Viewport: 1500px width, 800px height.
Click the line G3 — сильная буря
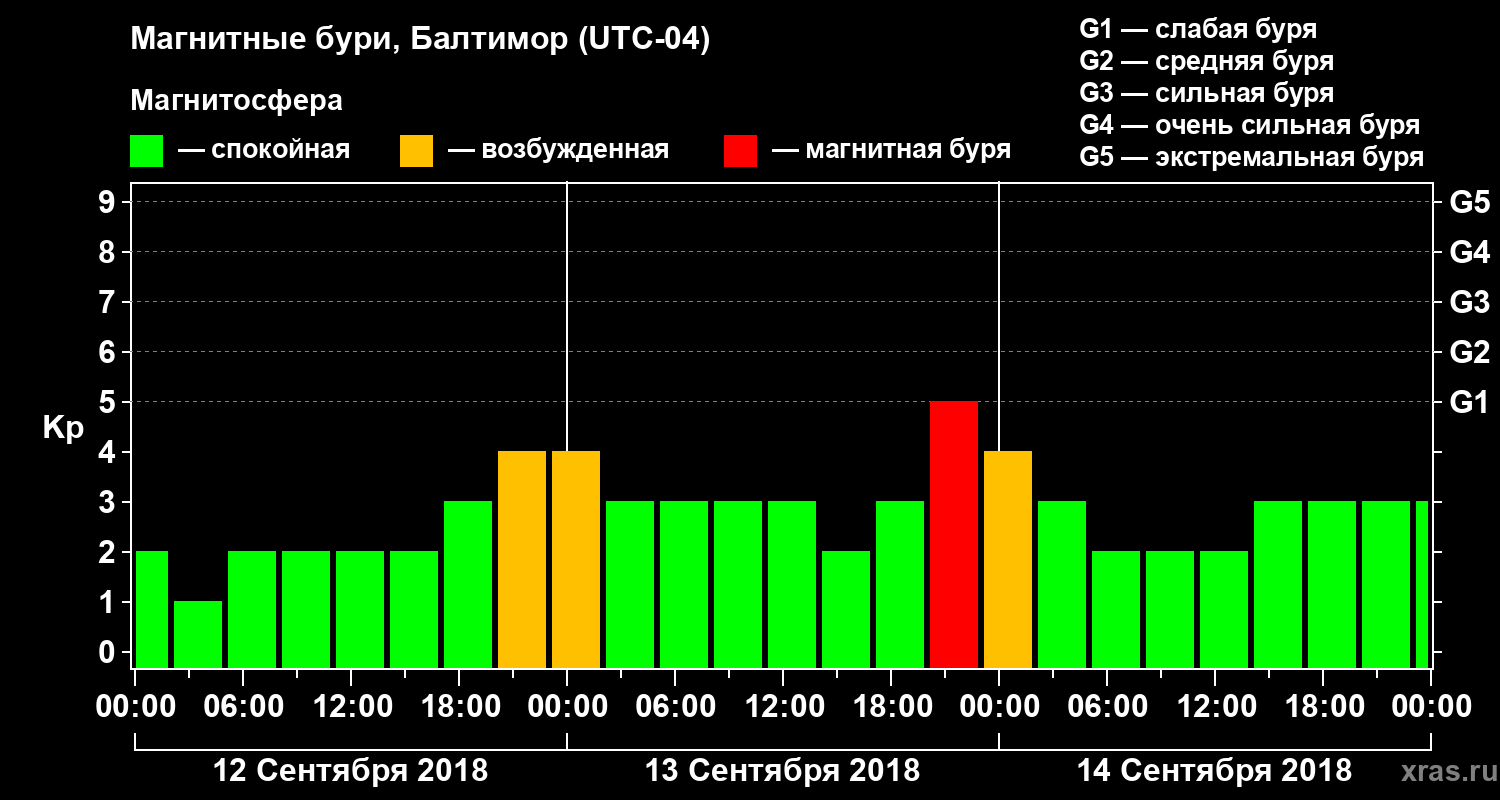coord(1207,93)
